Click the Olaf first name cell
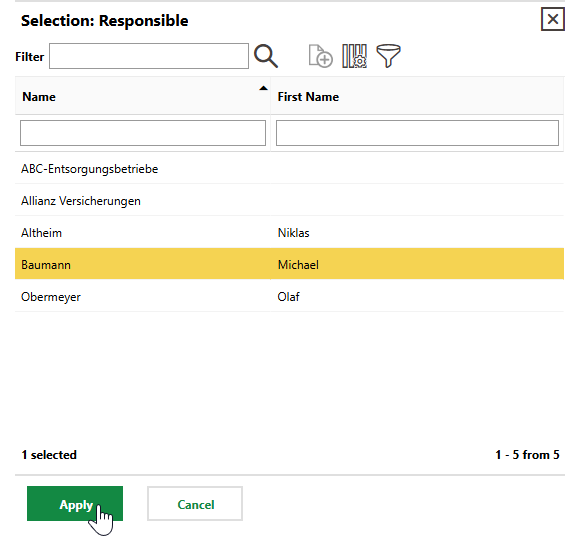The image size is (570, 538). (x=288, y=297)
